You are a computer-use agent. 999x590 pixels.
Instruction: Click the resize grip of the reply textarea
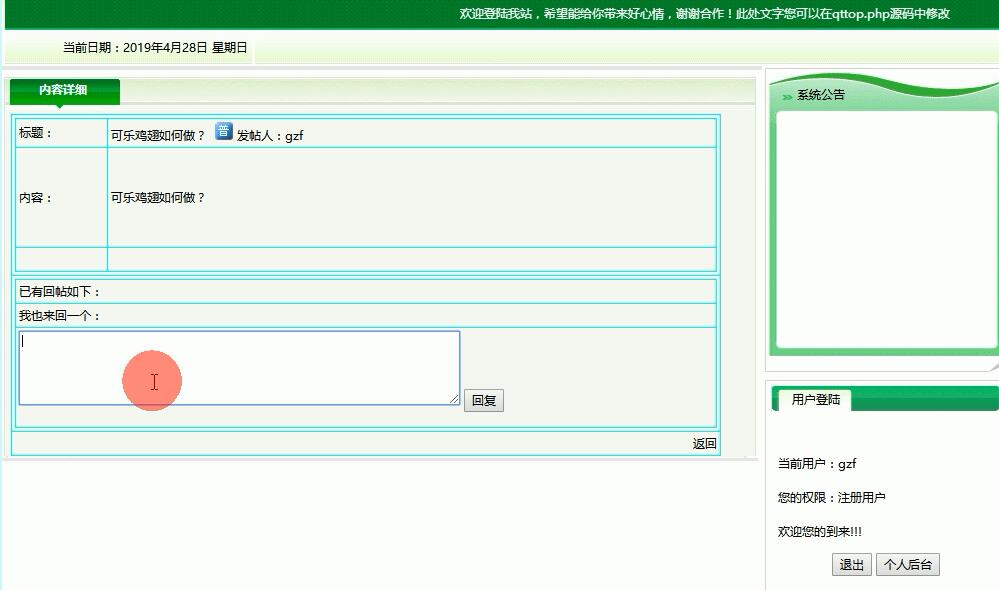point(454,400)
